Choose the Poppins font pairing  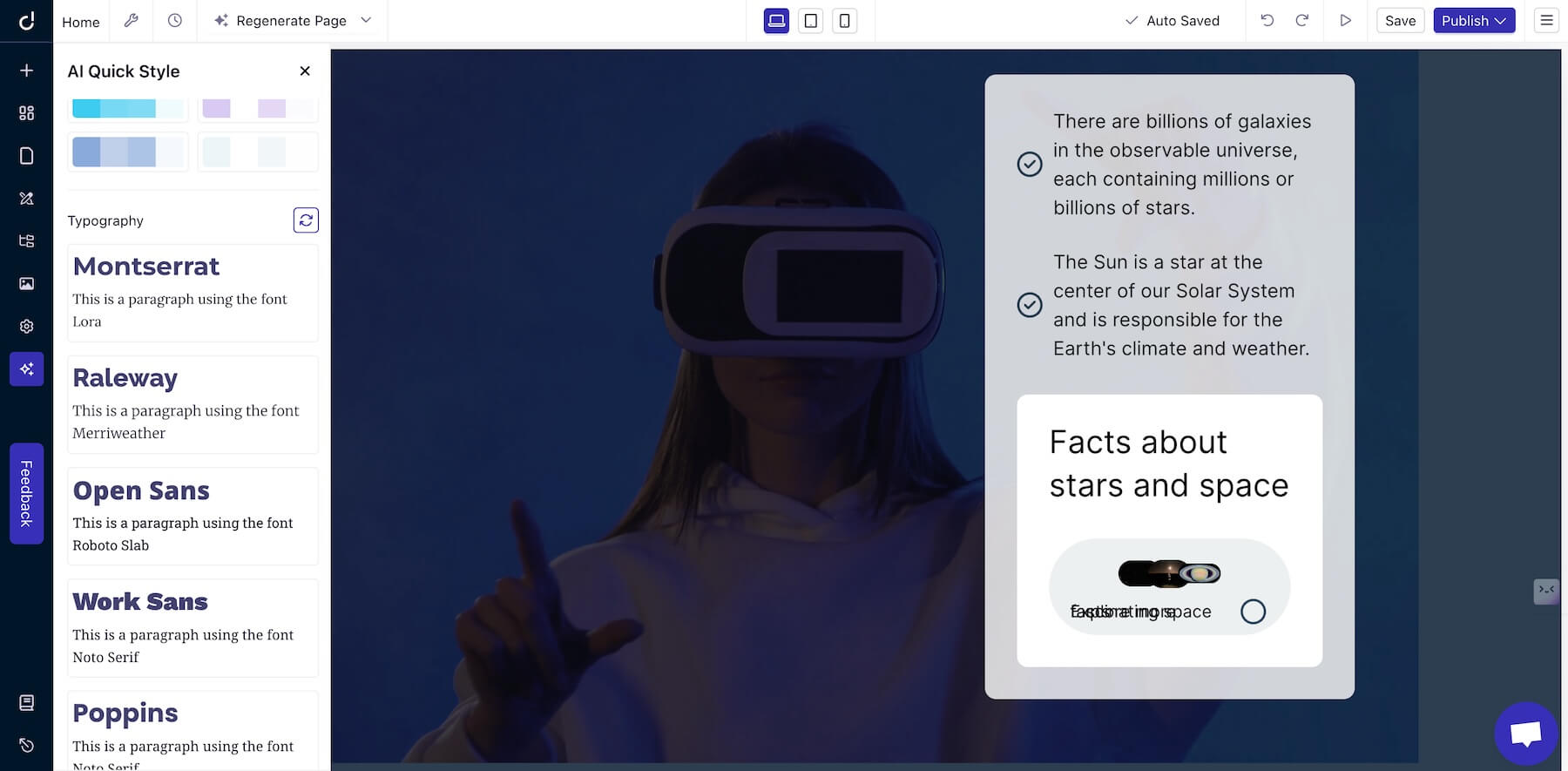tap(193, 731)
